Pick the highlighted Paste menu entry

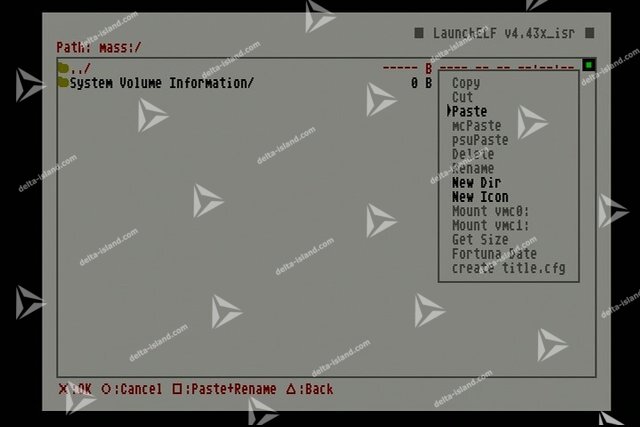pos(469,112)
